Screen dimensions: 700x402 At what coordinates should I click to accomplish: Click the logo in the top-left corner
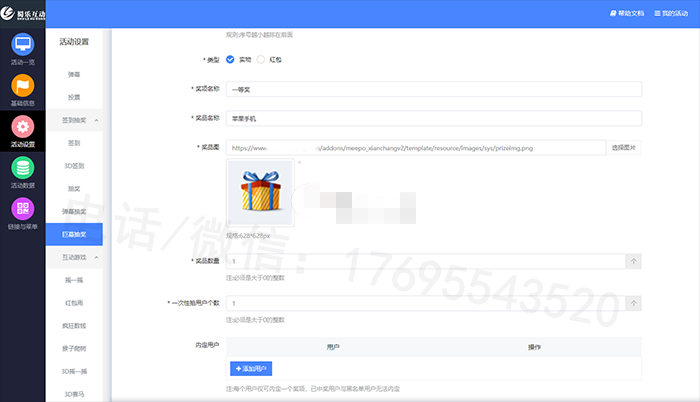coord(23,13)
